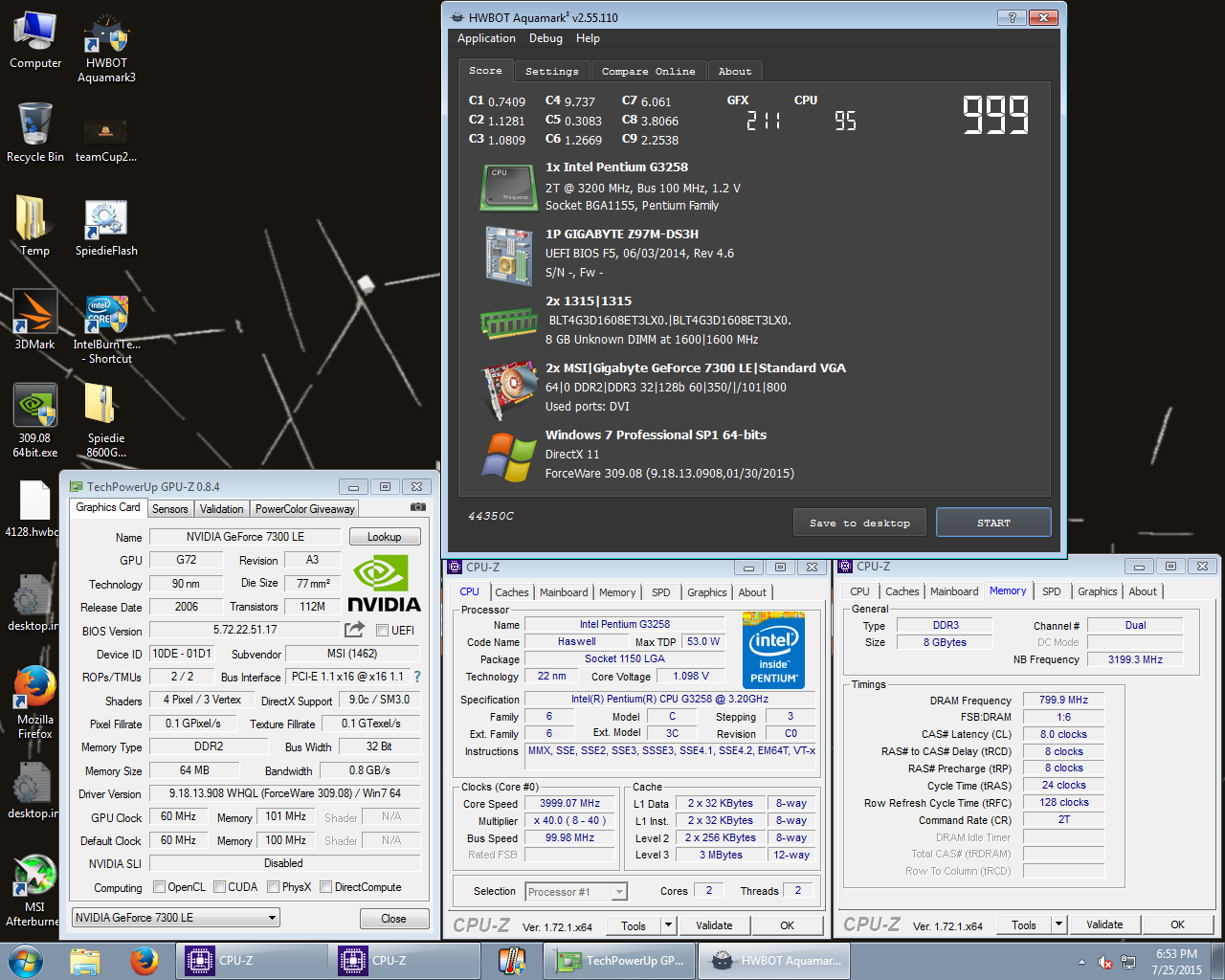Viewport: 1225px width, 980px height.
Task: Switch to Caches tab in left CPU-Z
Action: (x=512, y=592)
